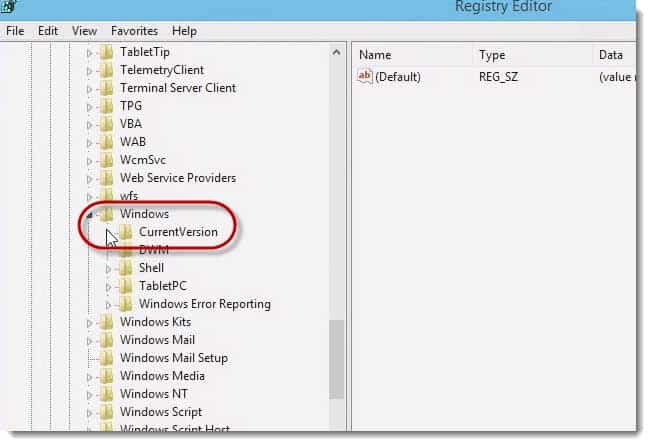This screenshot has height=446, width=651.
Task: Select the Web Service Providers label
Action: pos(178,178)
